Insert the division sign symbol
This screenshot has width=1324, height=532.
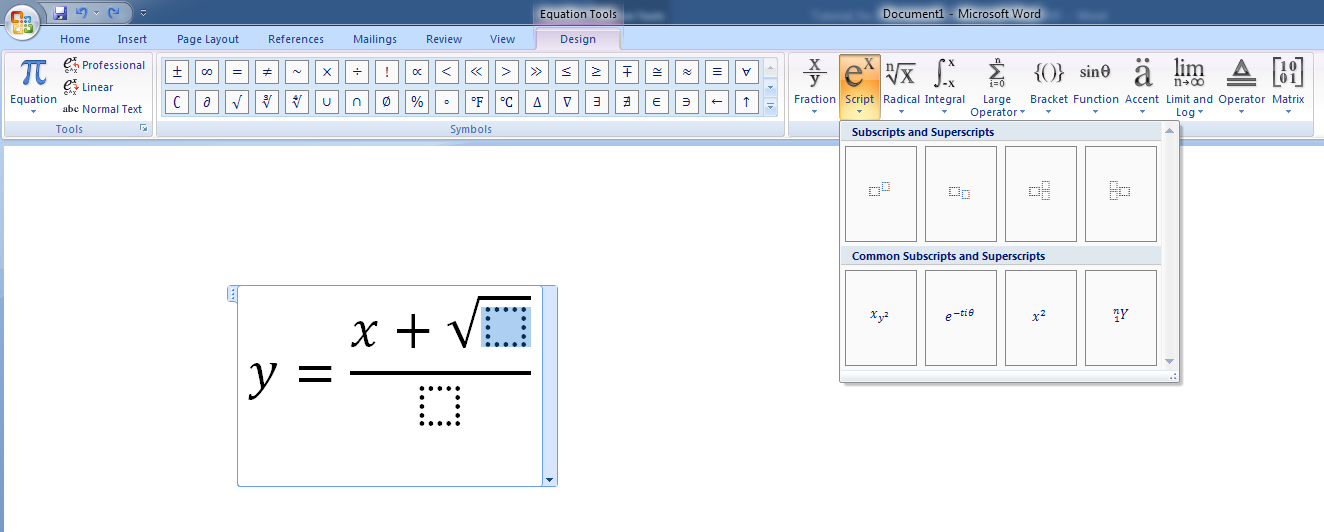coord(357,71)
